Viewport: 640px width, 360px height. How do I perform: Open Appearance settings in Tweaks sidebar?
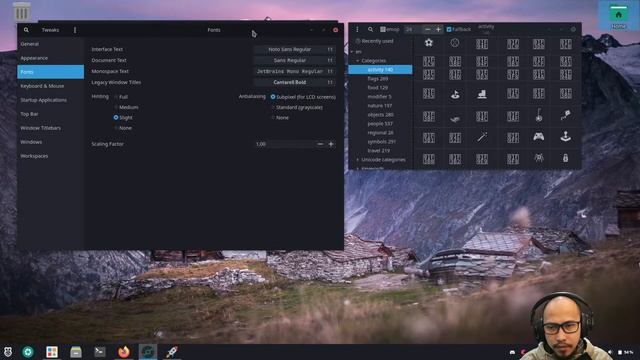click(x=50, y=58)
